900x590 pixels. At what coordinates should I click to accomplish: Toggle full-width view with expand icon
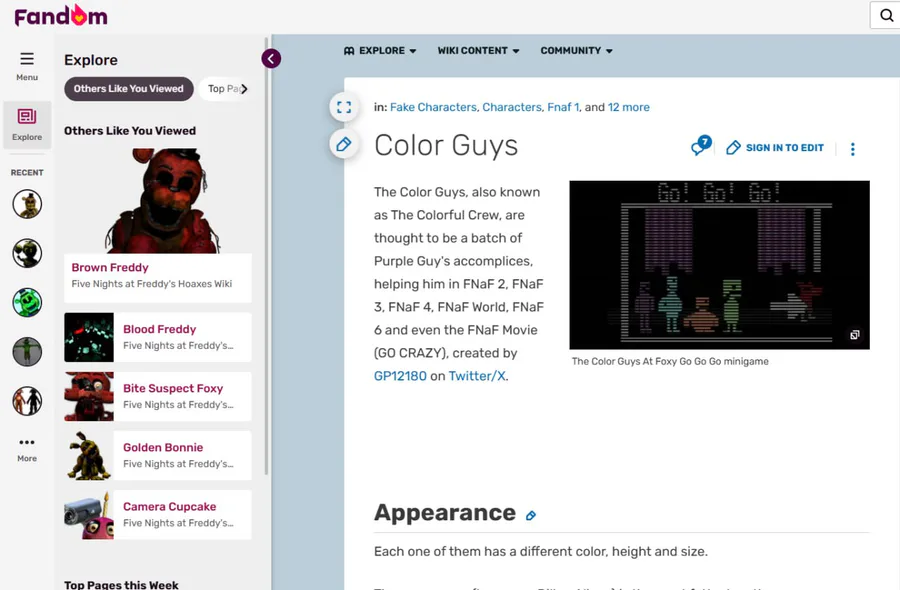[344, 107]
